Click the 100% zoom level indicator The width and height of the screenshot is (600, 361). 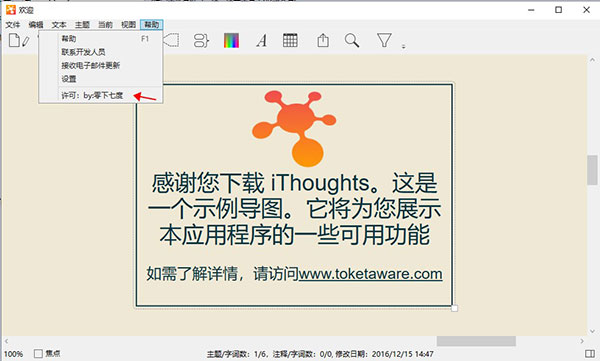click(x=13, y=354)
